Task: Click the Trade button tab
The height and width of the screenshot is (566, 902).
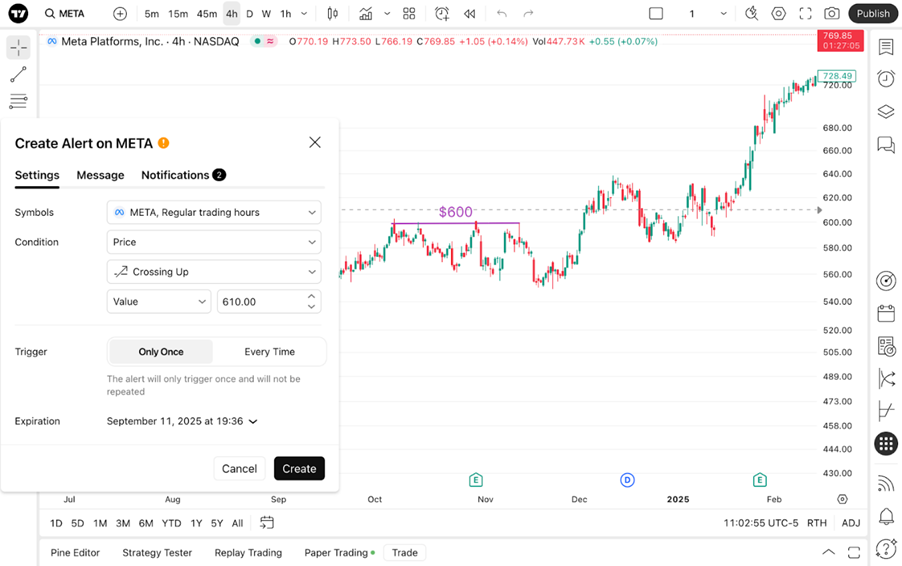Action: pyautogui.click(x=405, y=552)
